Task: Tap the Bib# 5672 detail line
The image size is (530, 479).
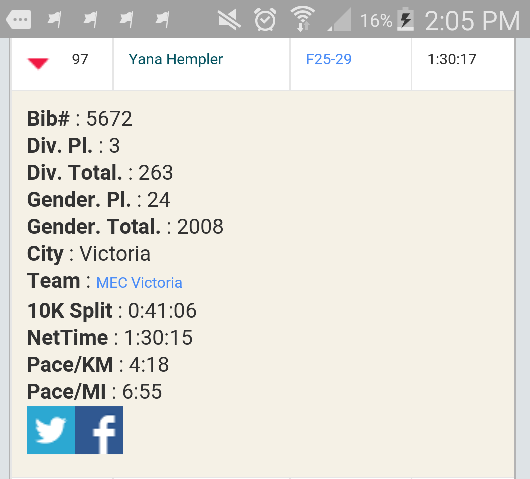Action: [x=79, y=119]
